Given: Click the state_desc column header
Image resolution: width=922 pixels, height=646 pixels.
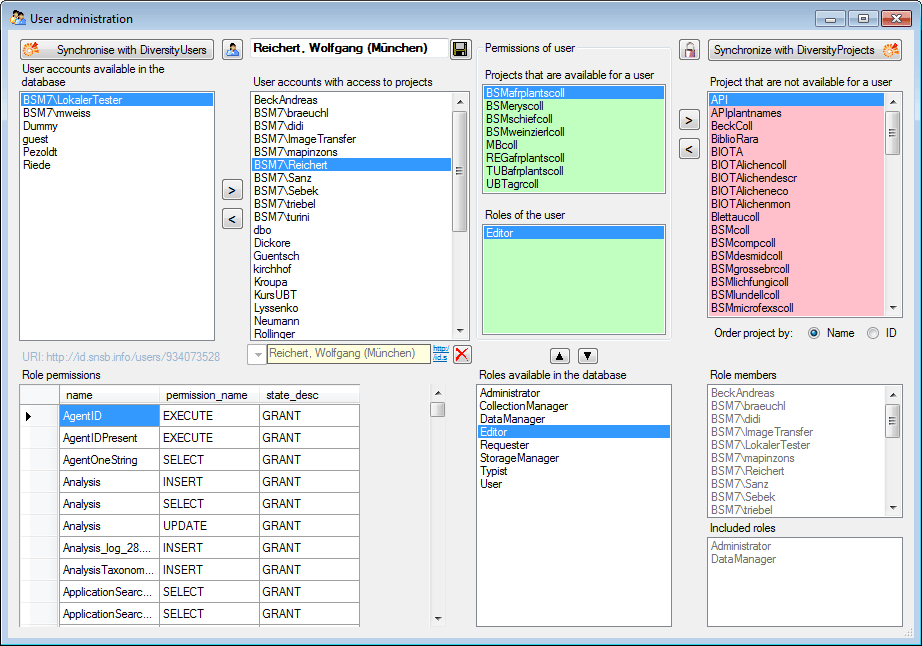Looking at the screenshot, I should [309, 395].
